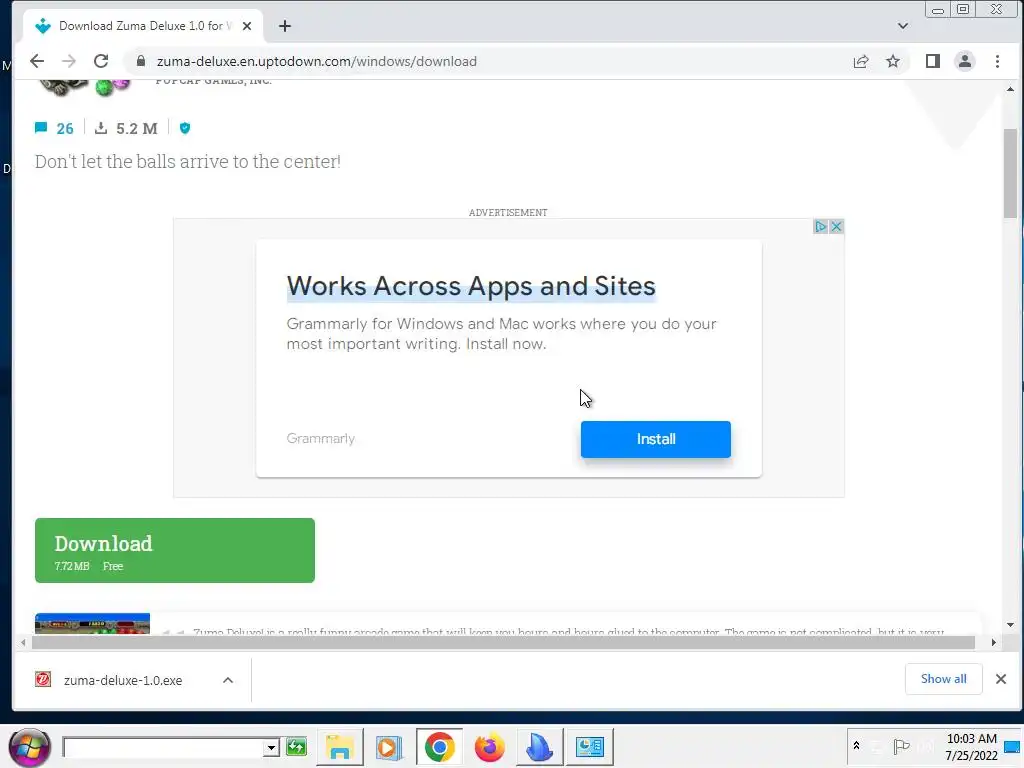The image size is (1024, 768).
Task: Click the ad headline Works Across Apps and Sites
Action: pyautogui.click(x=471, y=286)
